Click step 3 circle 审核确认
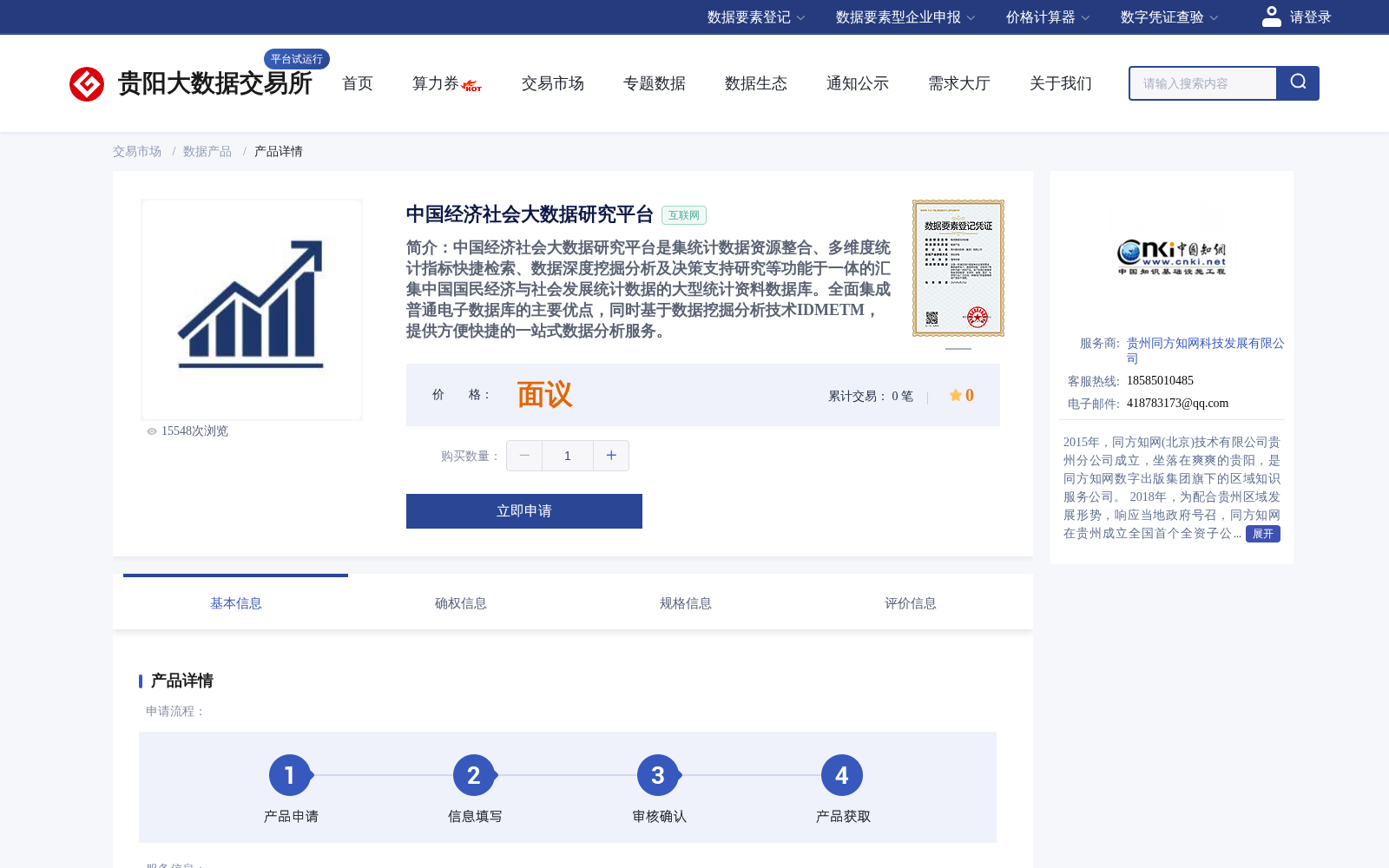 (658, 775)
